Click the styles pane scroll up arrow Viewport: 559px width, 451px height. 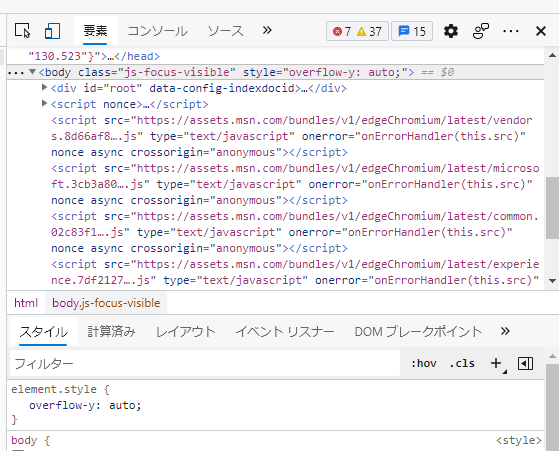552,356
